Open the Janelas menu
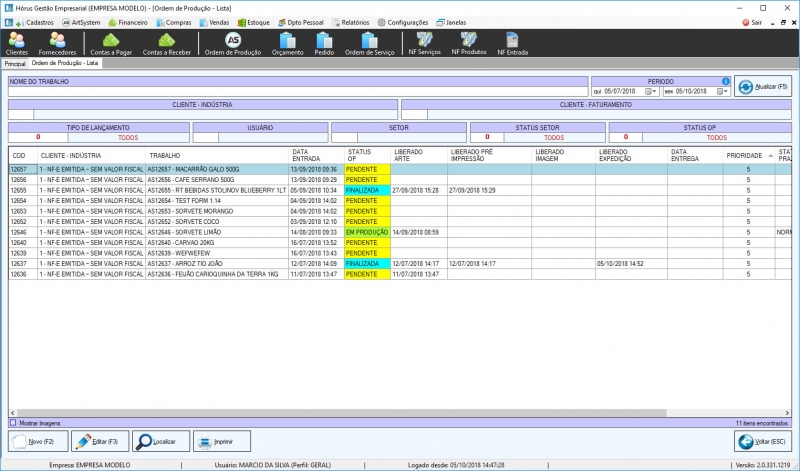 (451, 22)
